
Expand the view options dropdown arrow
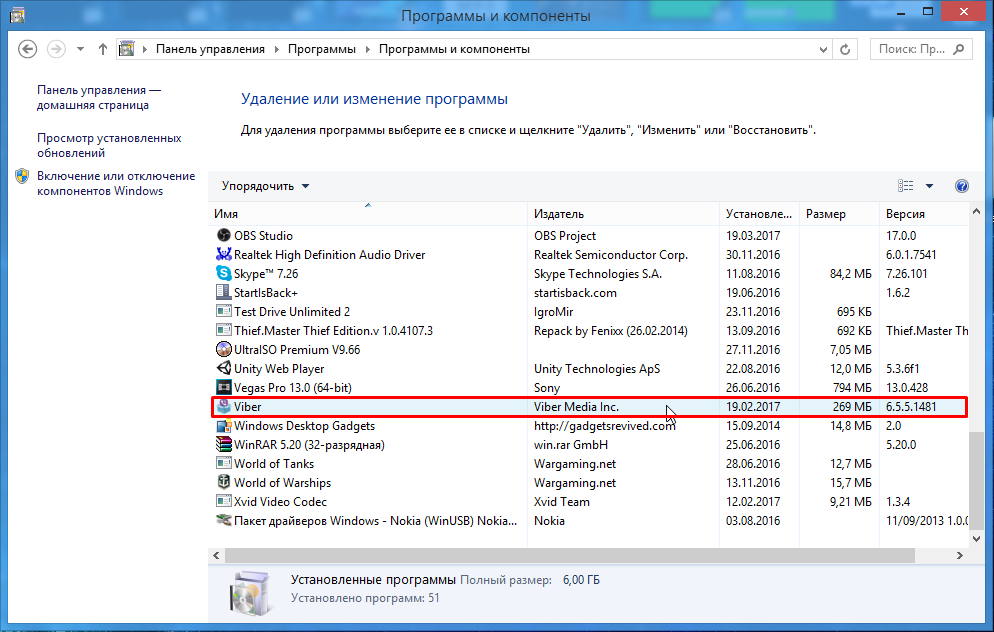[929, 186]
